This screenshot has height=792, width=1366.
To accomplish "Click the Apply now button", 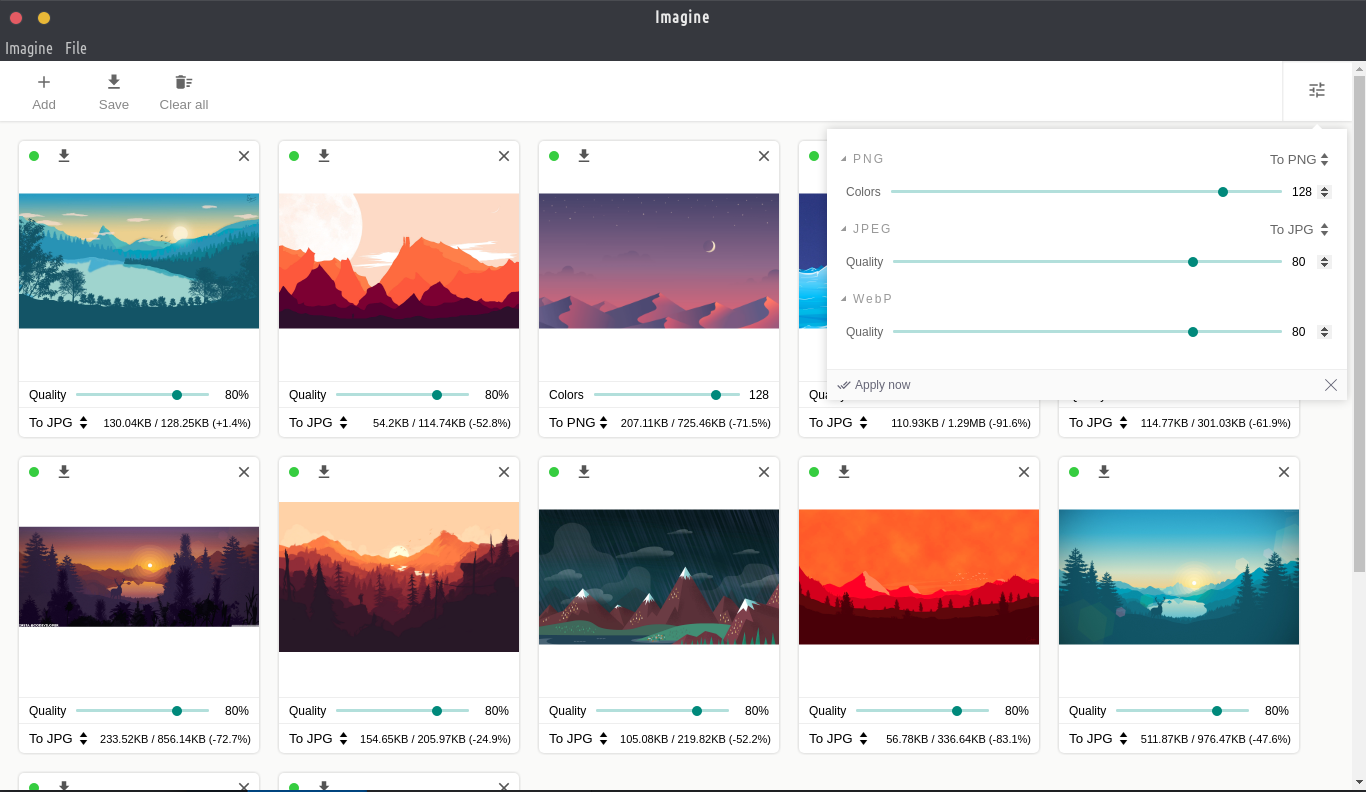I will (874, 385).
